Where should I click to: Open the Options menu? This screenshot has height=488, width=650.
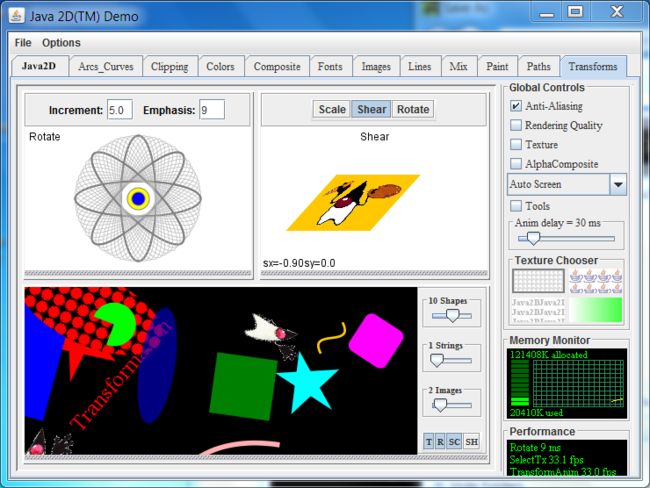click(x=61, y=43)
